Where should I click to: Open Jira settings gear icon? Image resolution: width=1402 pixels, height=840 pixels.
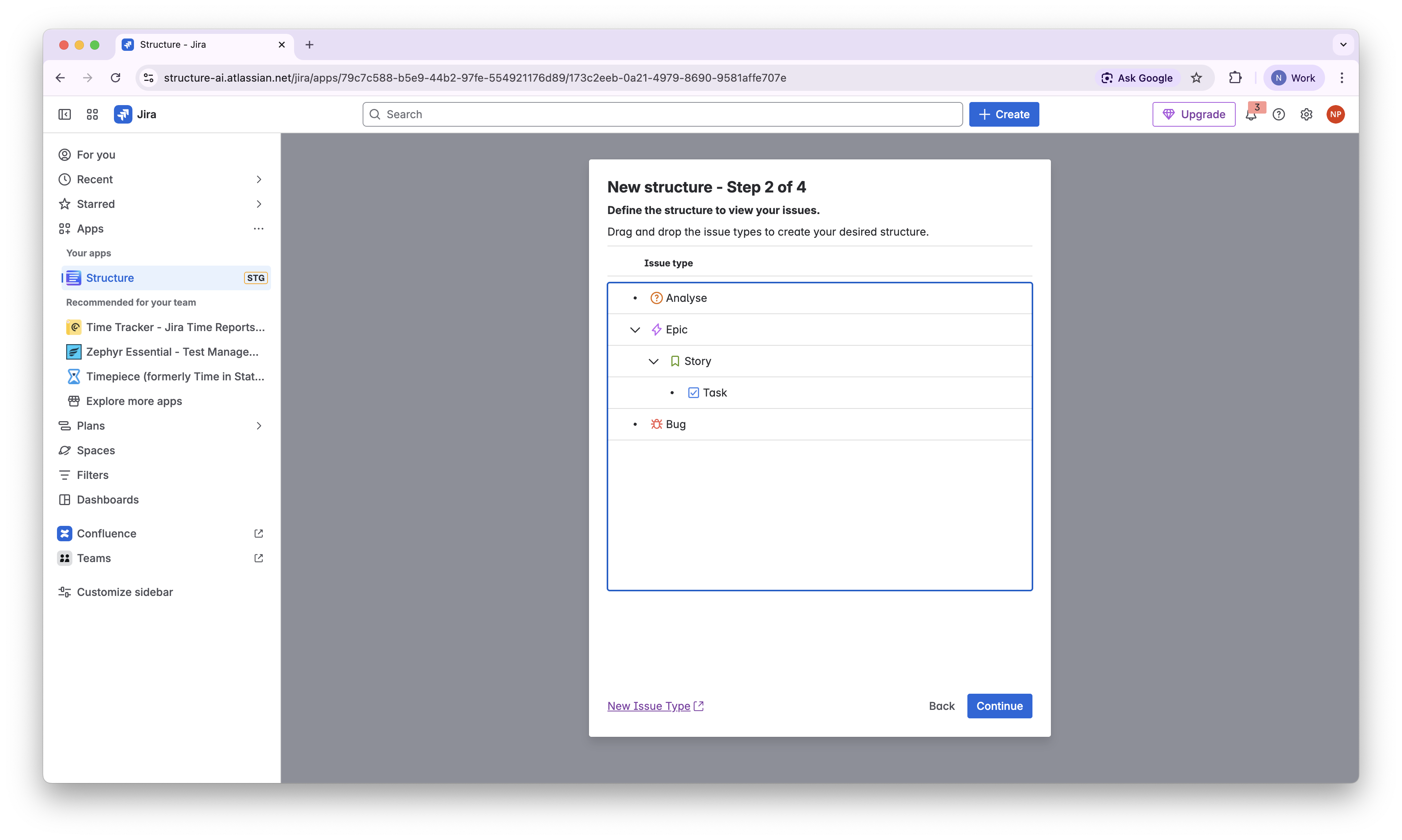pos(1306,114)
